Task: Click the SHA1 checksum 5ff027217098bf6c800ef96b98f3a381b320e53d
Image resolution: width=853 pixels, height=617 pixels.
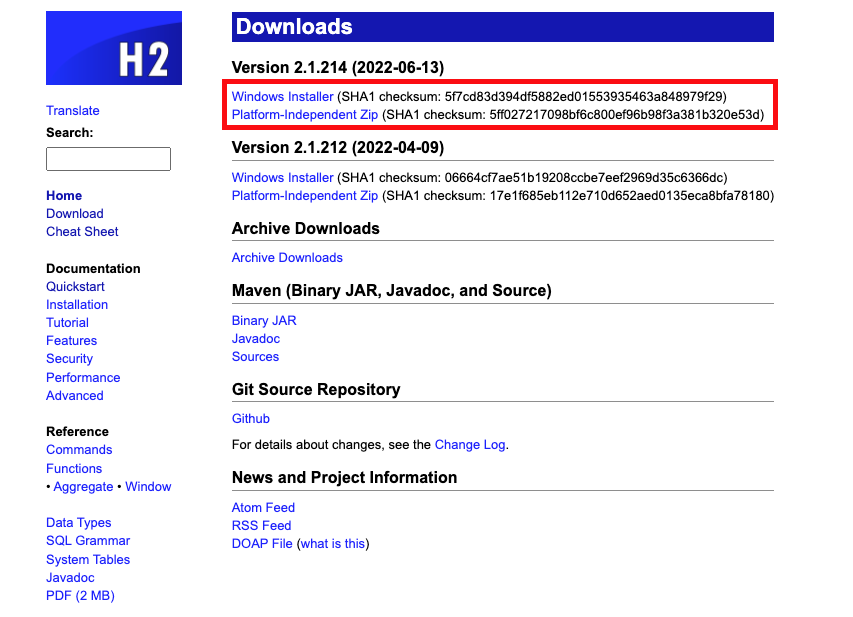Action: click(625, 114)
